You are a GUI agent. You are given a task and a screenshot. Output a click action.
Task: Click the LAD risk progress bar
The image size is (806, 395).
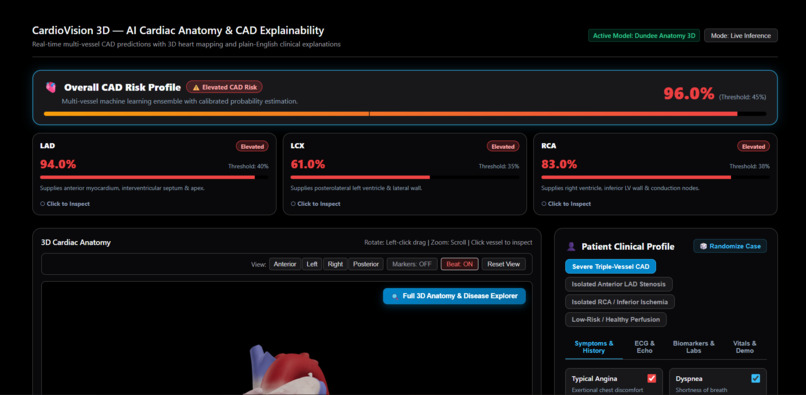point(154,177)
